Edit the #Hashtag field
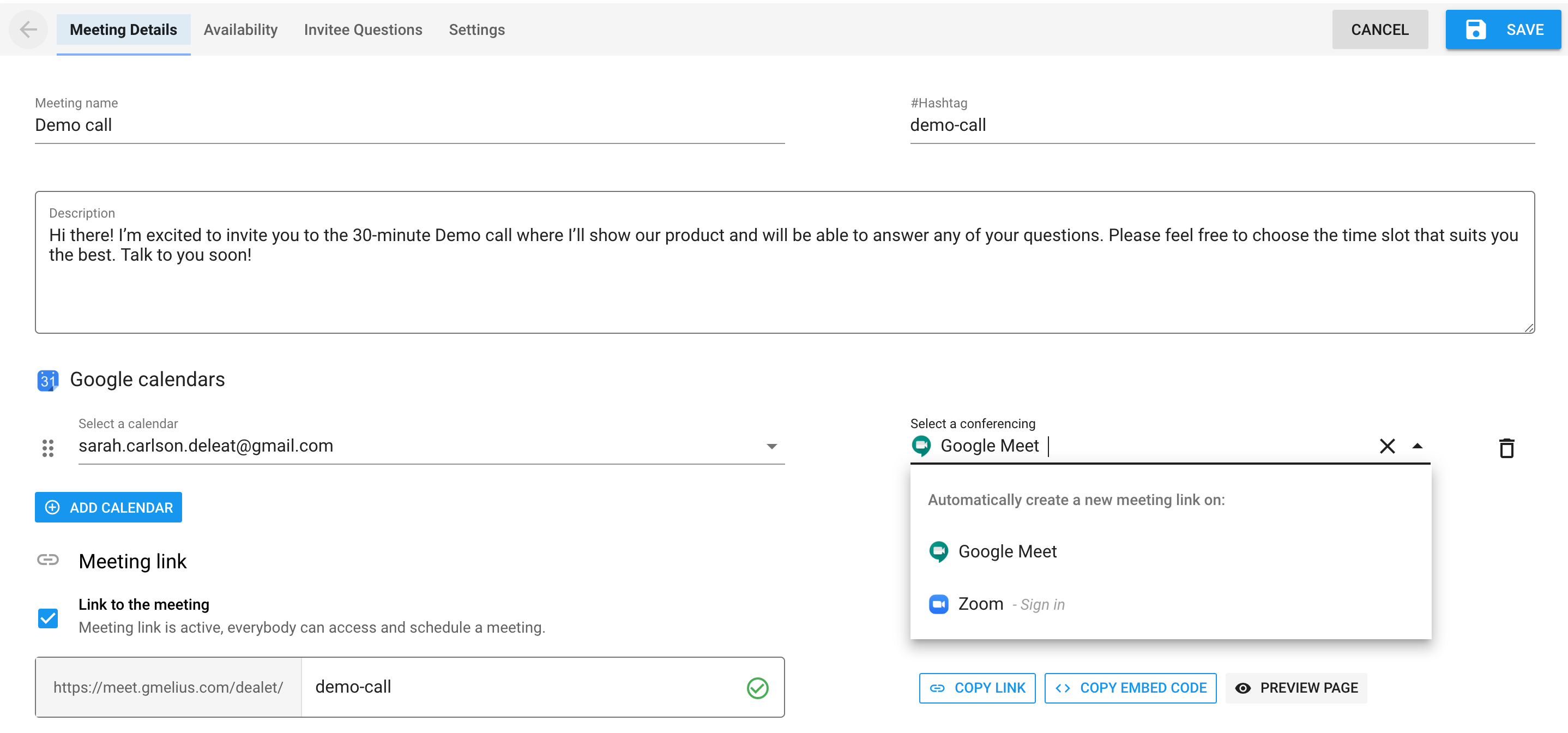This screenshot has width=1568, height=733. coord(1222,125)
